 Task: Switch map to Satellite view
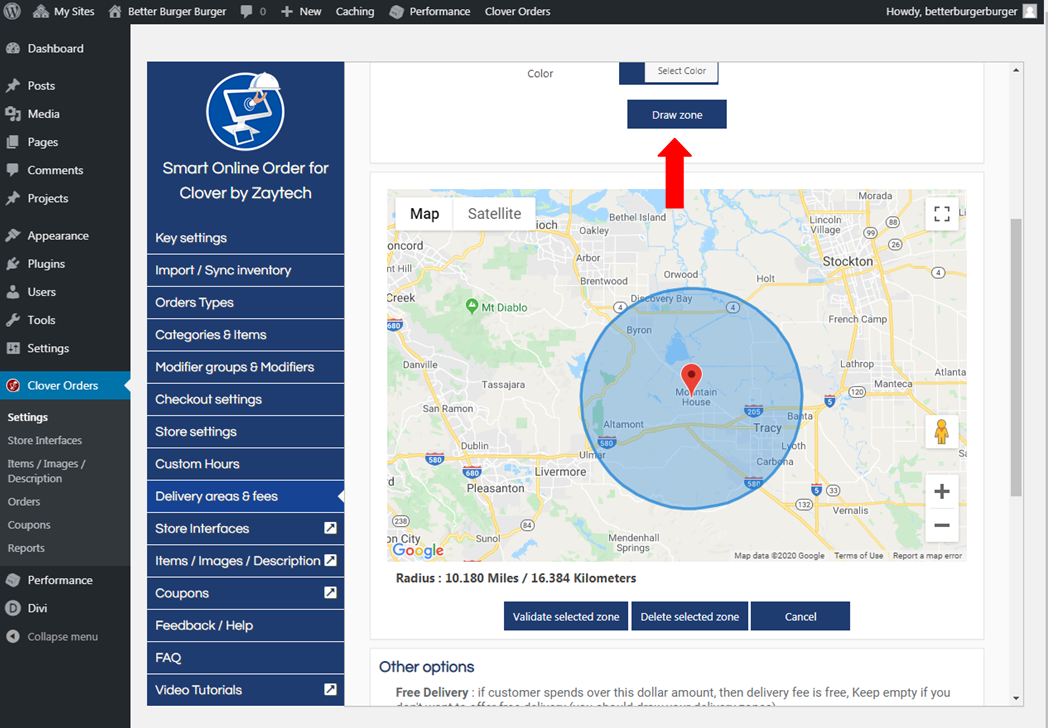494,214
